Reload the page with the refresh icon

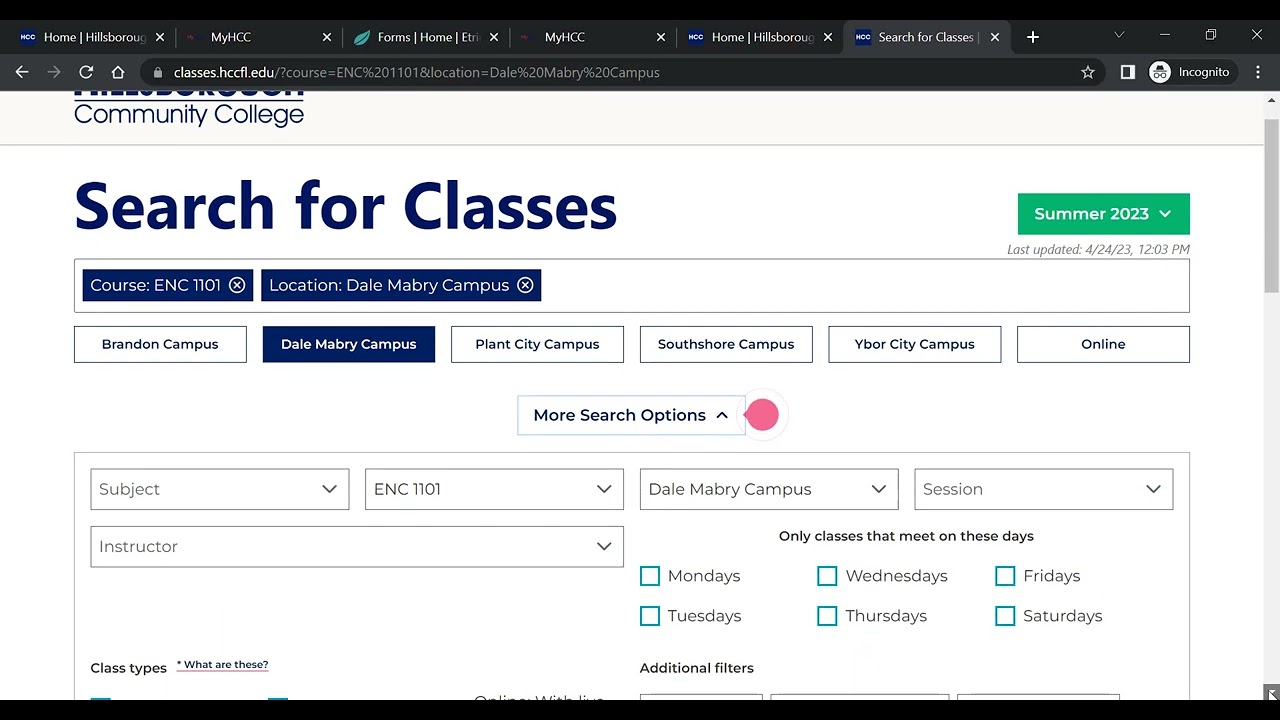(x=86, y=72)
